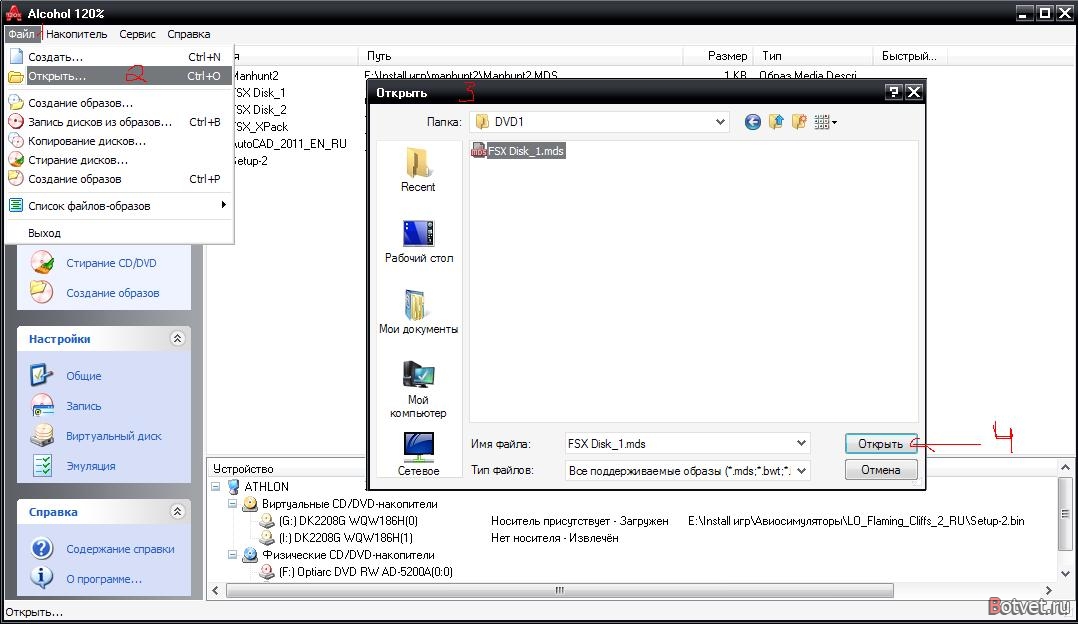Open the view menu icon in Open dialog
1078x624 pixels.
(x=825, y=122)
